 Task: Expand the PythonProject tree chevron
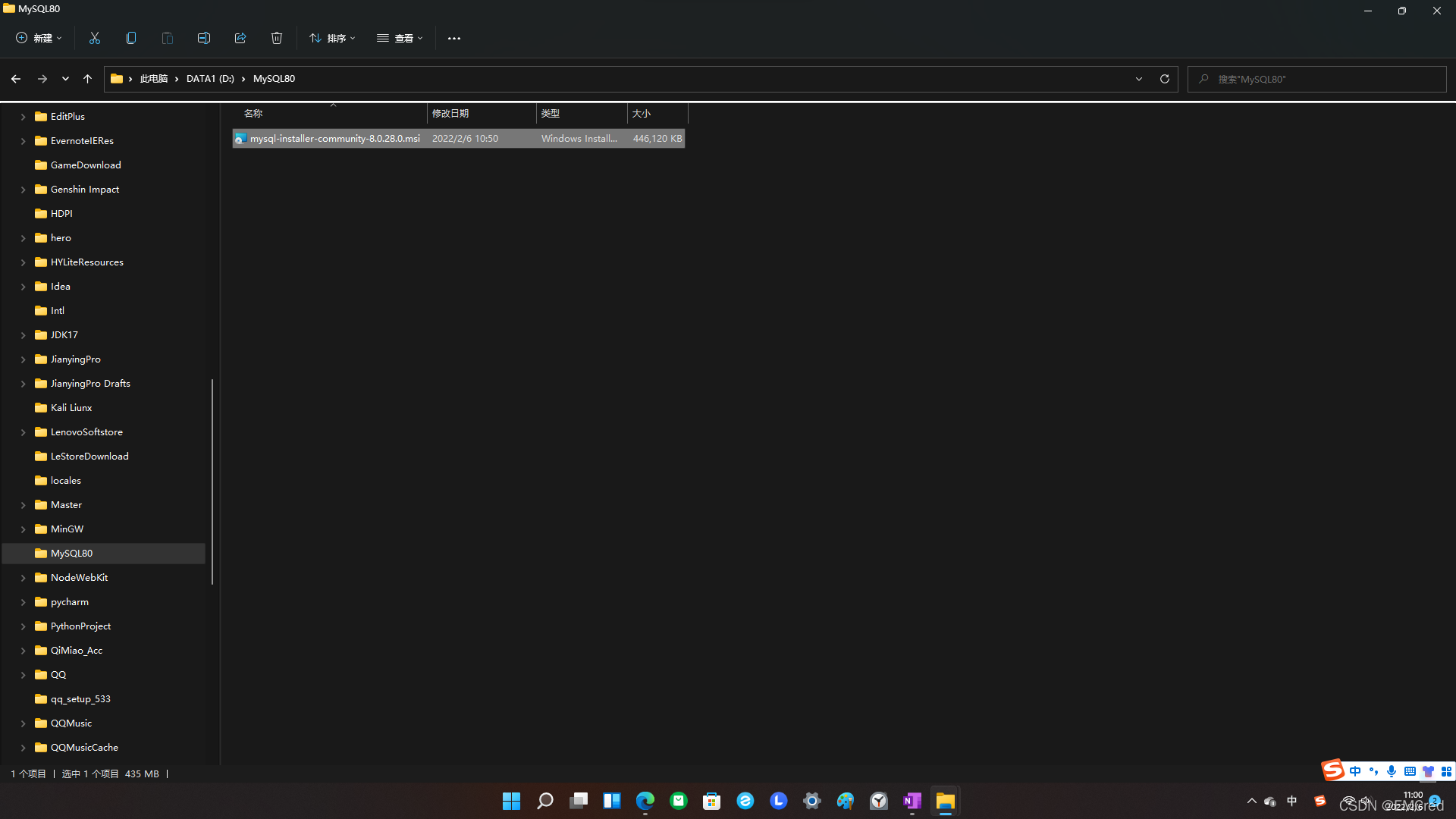[x=23, y=626]
